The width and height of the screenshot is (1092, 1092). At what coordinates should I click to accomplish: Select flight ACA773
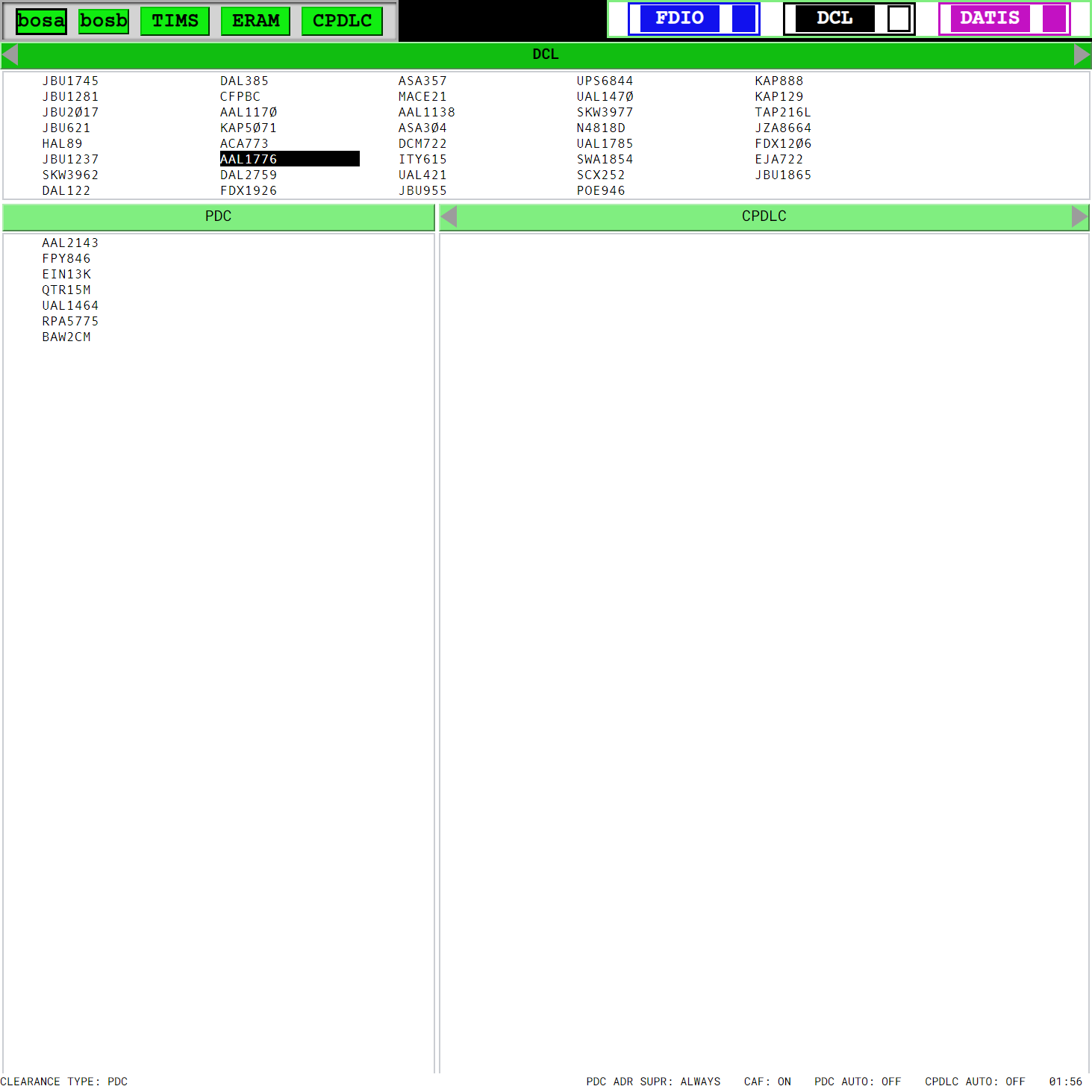tap(244, 143)
